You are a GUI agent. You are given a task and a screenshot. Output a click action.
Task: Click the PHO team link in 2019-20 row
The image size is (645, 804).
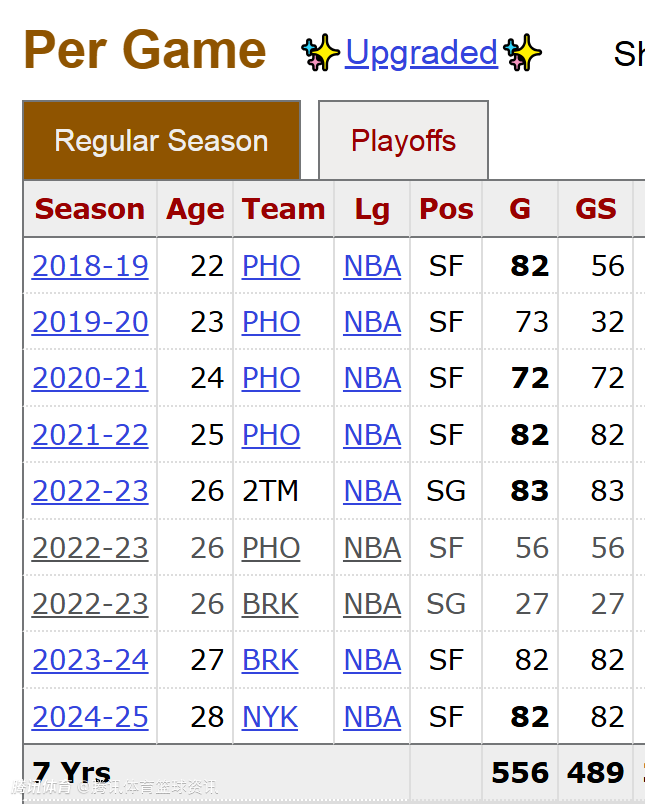(271, 322)
